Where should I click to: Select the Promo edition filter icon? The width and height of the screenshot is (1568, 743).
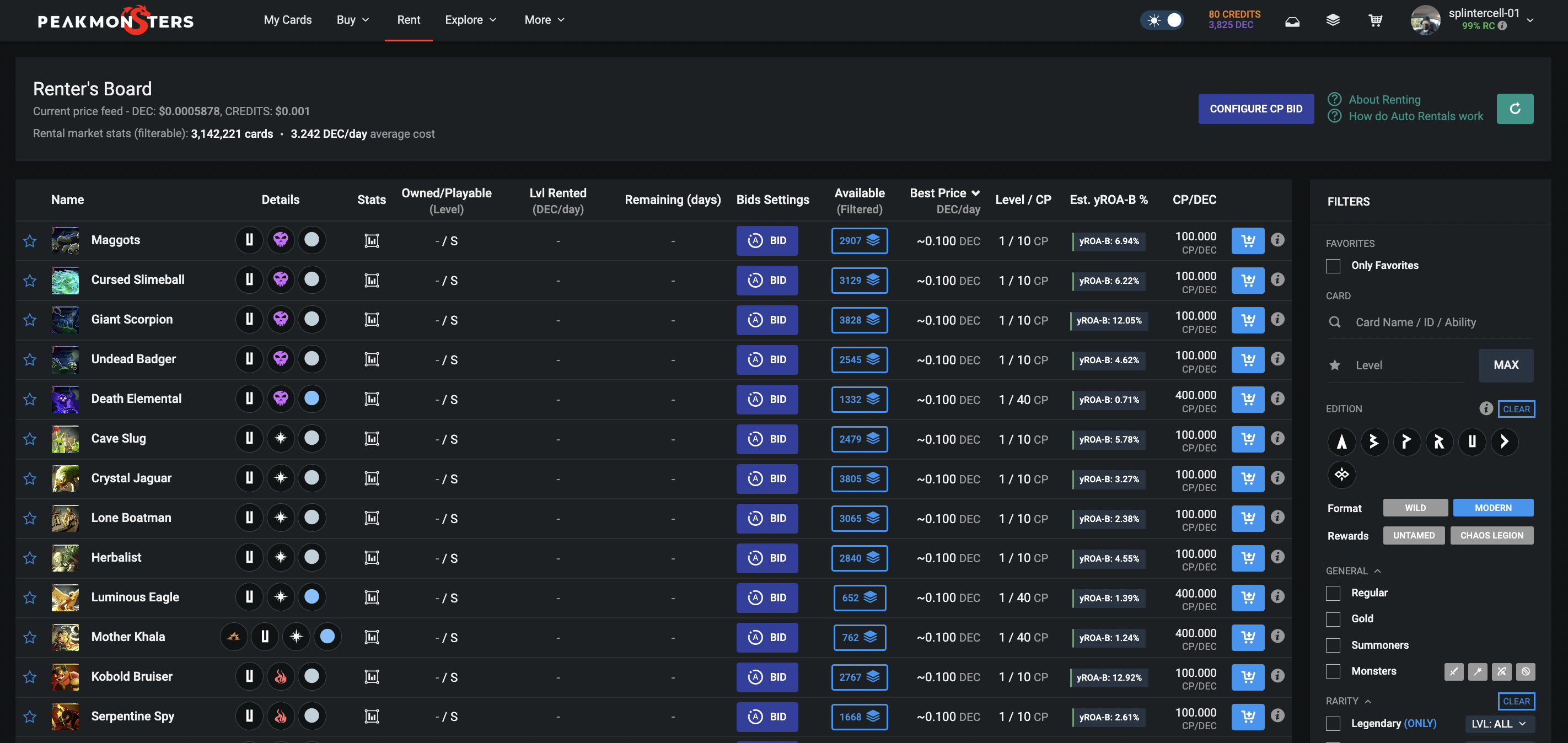click(1406, 442)
